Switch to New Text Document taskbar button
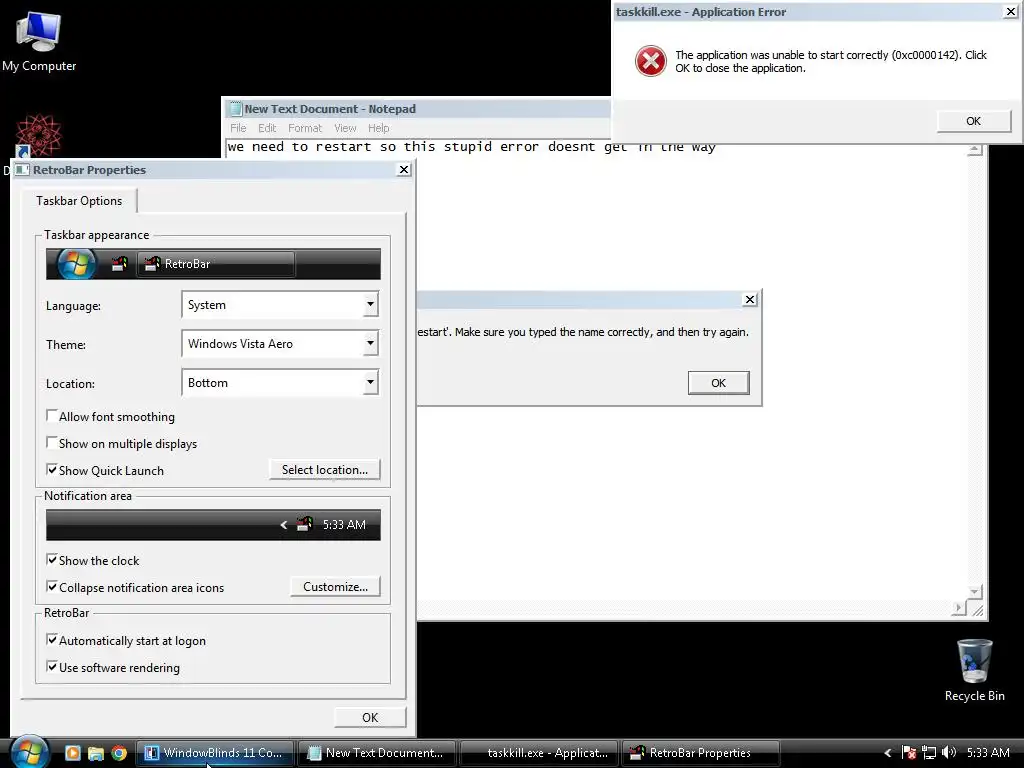The width and height of the screenshot is (1024, 768). point(377,753)
